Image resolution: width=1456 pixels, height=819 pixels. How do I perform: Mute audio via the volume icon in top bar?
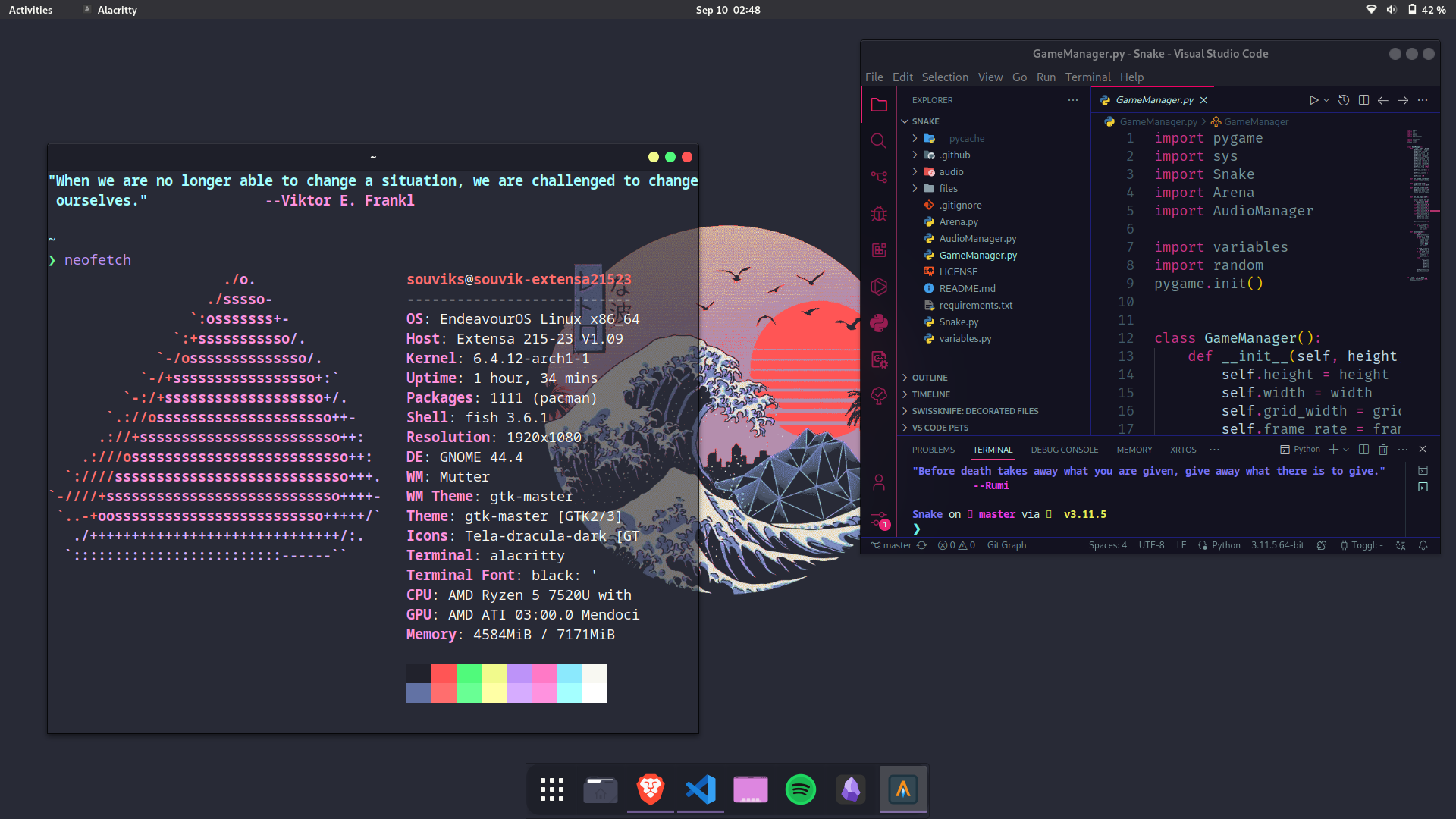pos(1391,10)
